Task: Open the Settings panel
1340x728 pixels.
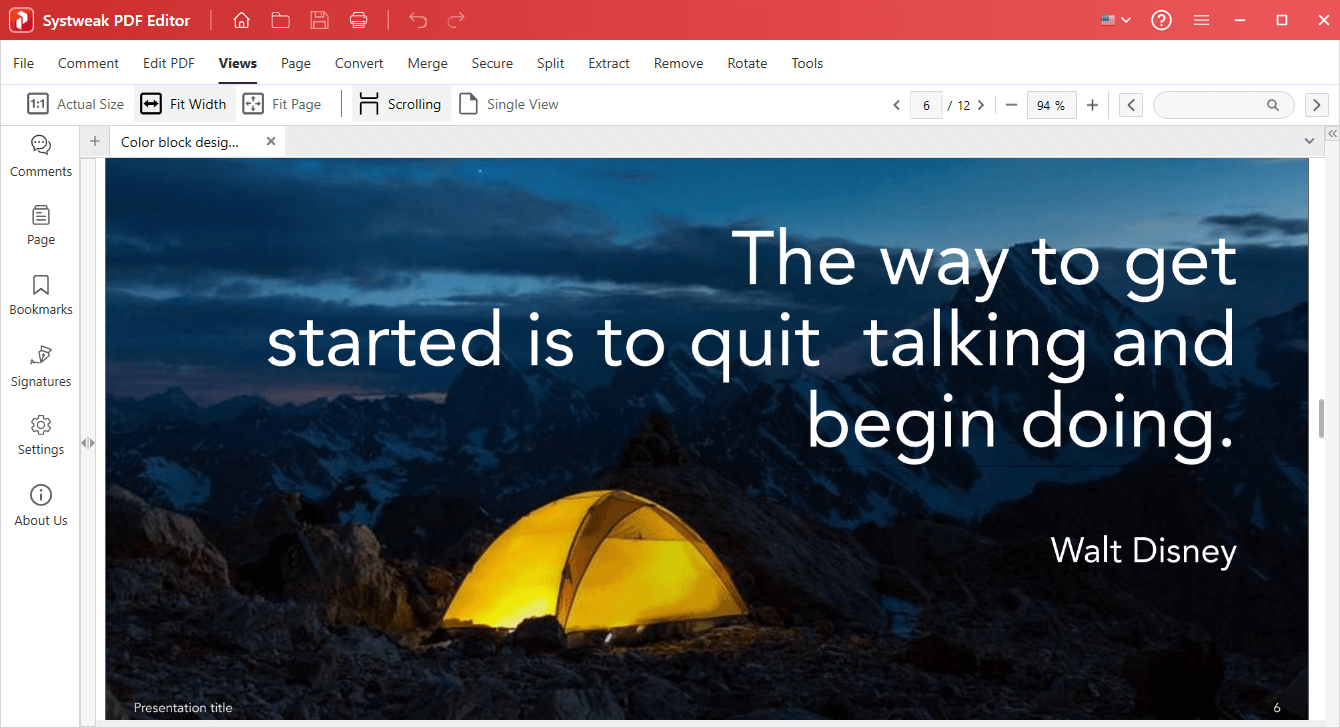Action: click(x=40, y=434)
